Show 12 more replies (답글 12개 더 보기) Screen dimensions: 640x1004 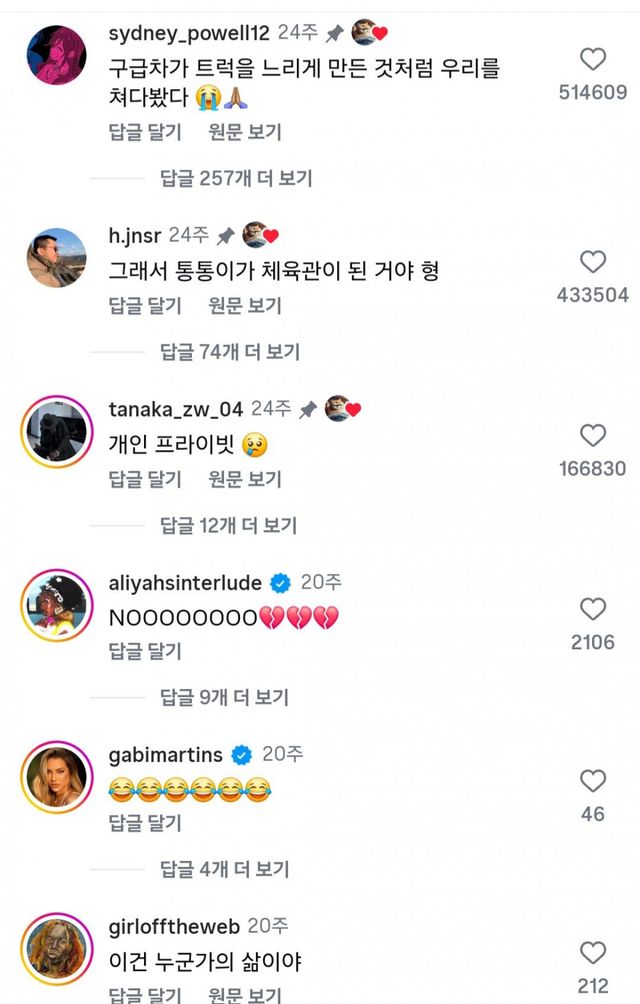pyautogui.click(x=230, y=525)
